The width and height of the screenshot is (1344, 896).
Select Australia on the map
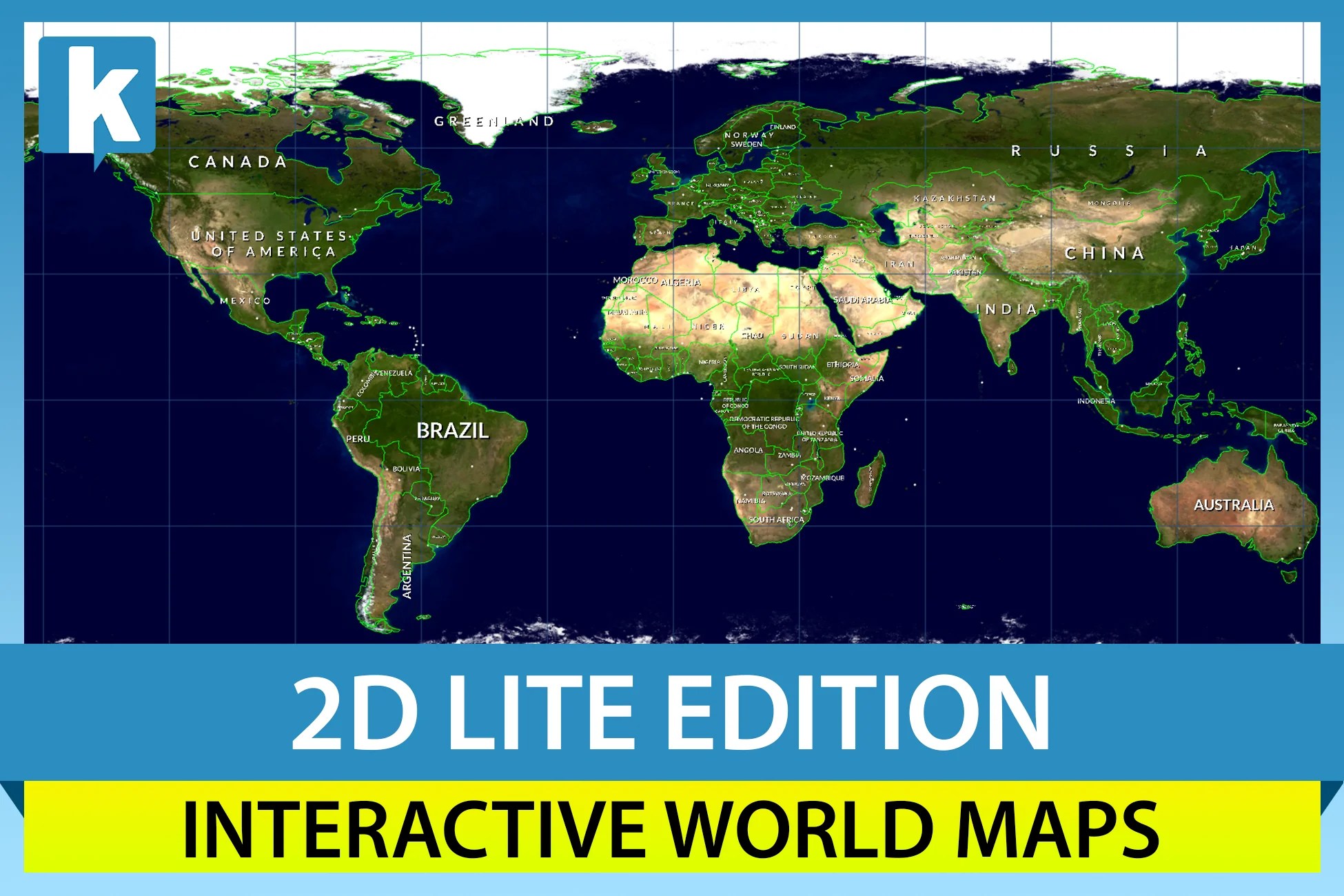coord(1233,505)
